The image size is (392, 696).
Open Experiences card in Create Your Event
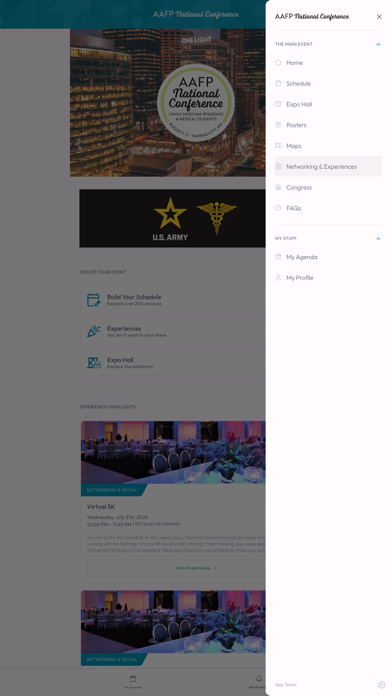pyautogui.click(x=173, y=332)
